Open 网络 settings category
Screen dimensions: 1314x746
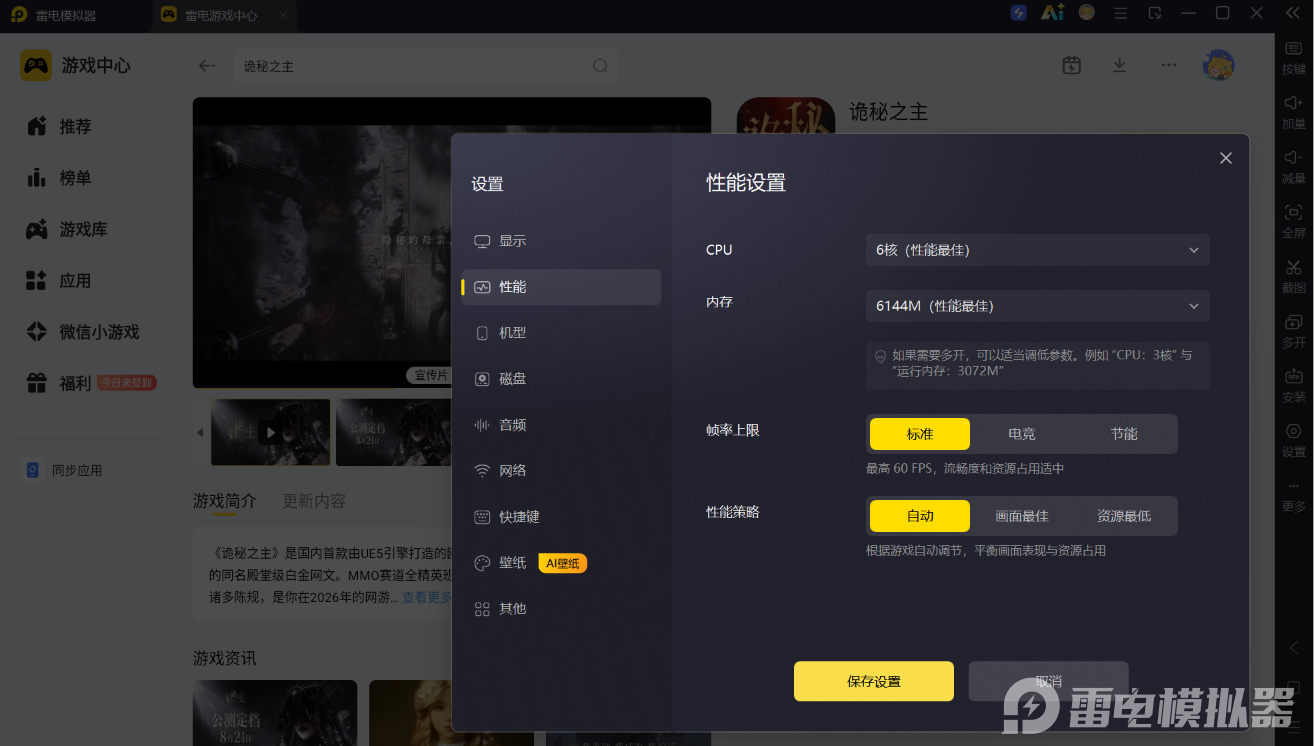[x=561, y=471]
